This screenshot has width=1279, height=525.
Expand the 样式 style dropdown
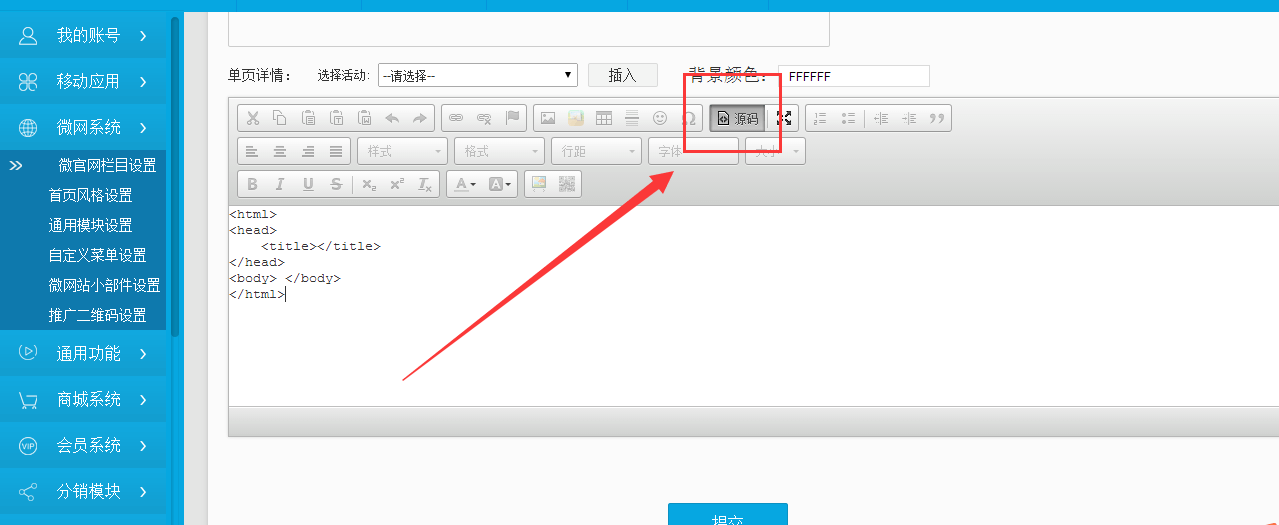pyautogui.click(x=402, y=151)
